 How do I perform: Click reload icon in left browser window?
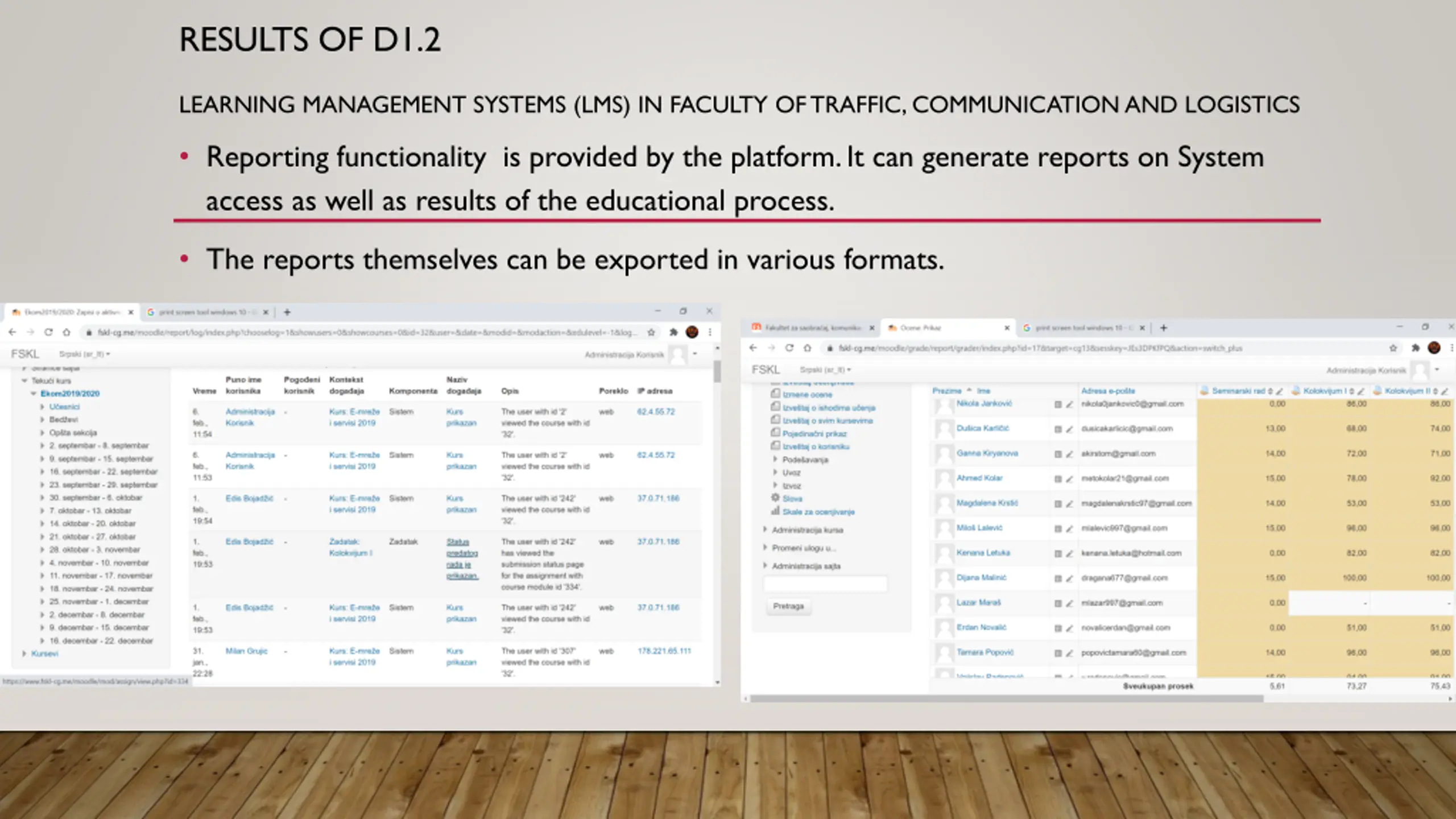48,332
